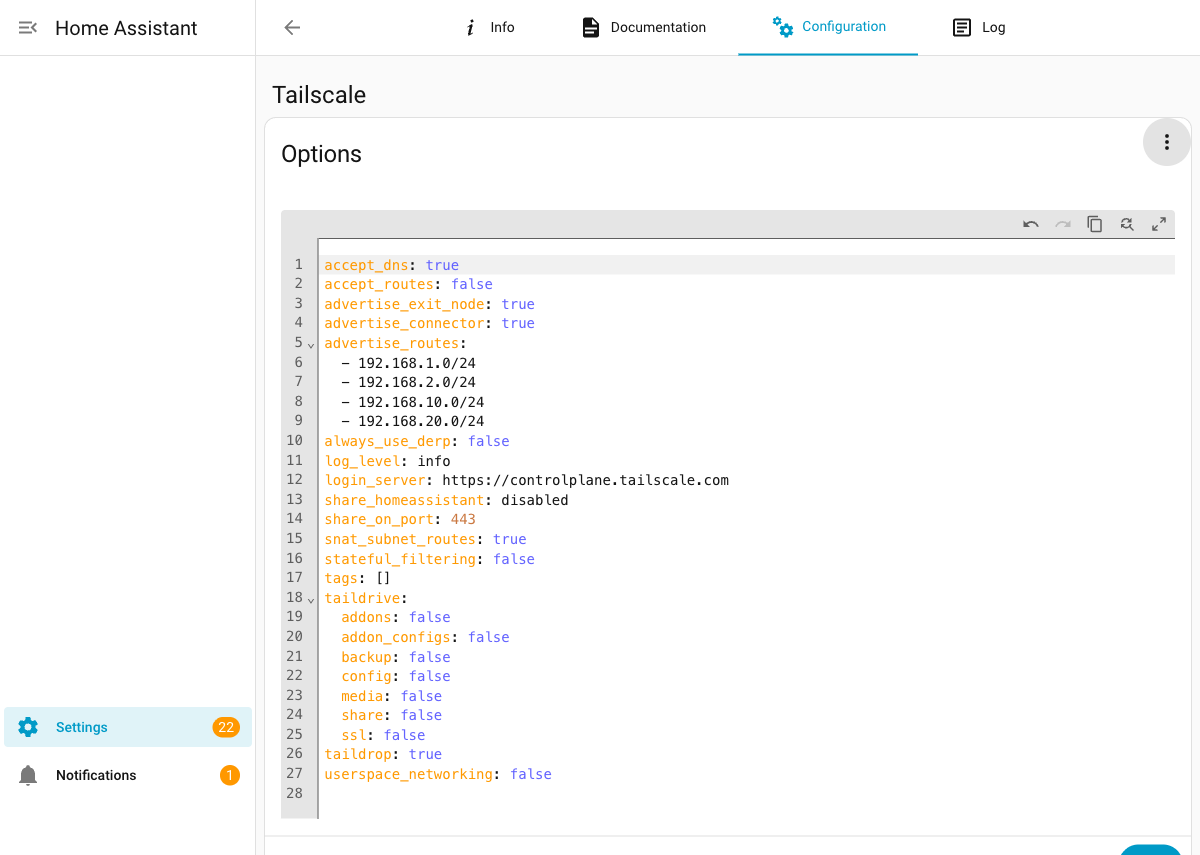Click the stateful_filtering false value
The width and height of the screenshot is (1200, 855).
click(x=514, y=559)
